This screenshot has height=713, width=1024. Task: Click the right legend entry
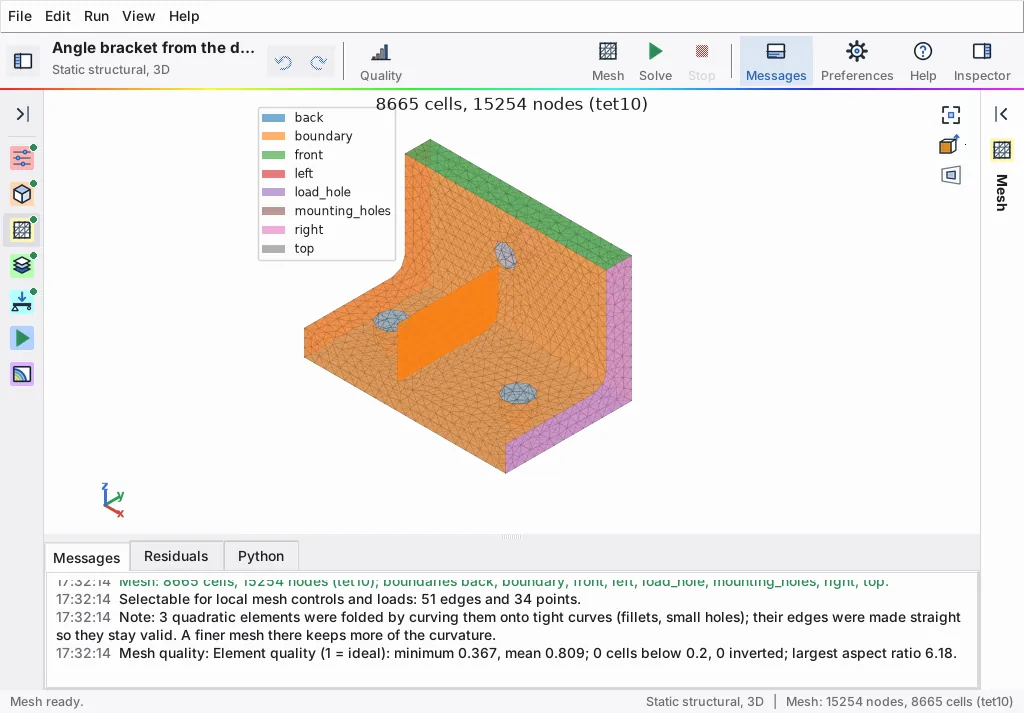coord(293,230)
